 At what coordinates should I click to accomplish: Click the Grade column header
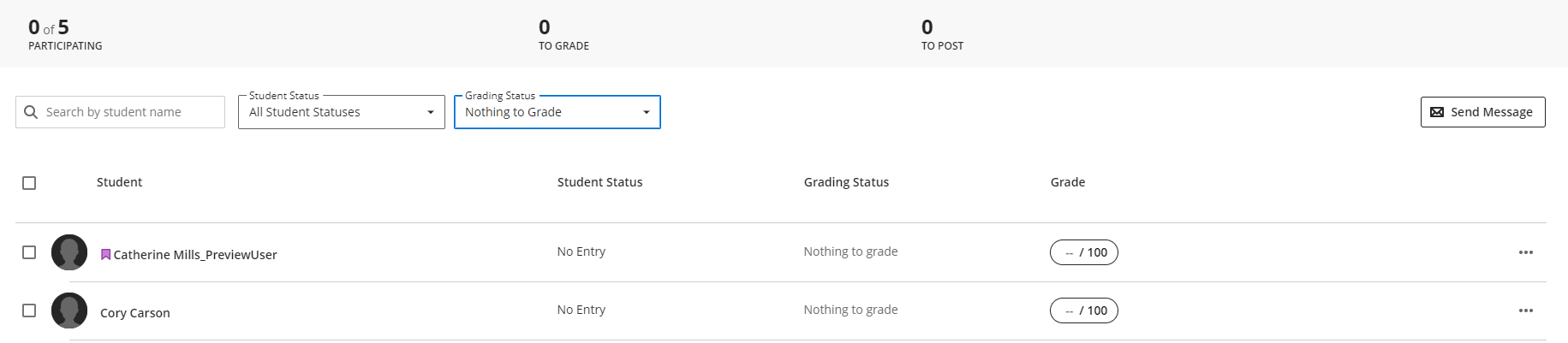1067,182
